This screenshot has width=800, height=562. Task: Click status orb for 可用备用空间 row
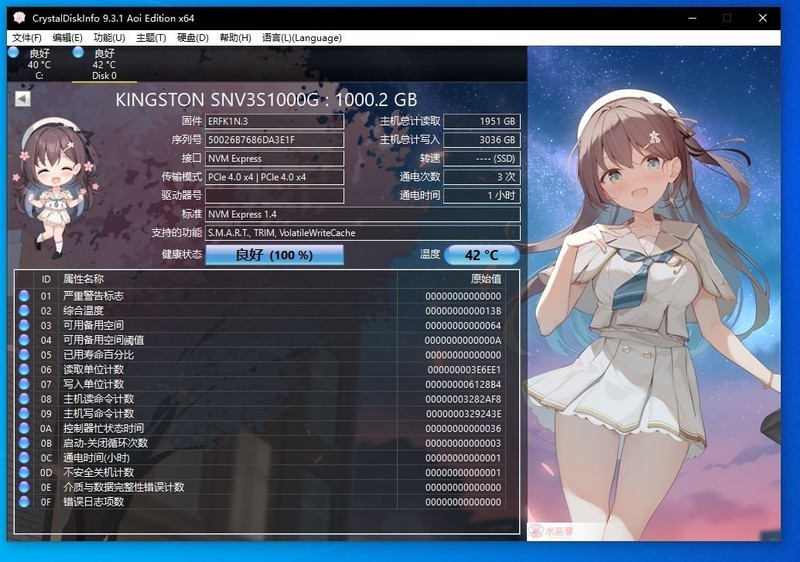(24, 326)
